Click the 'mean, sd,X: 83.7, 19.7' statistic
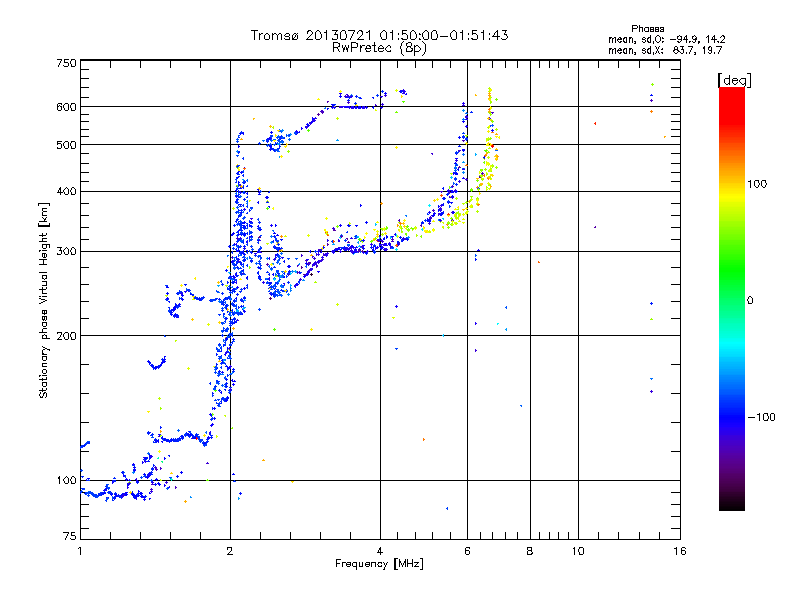 pyautogui.click(x=665, y=50)
